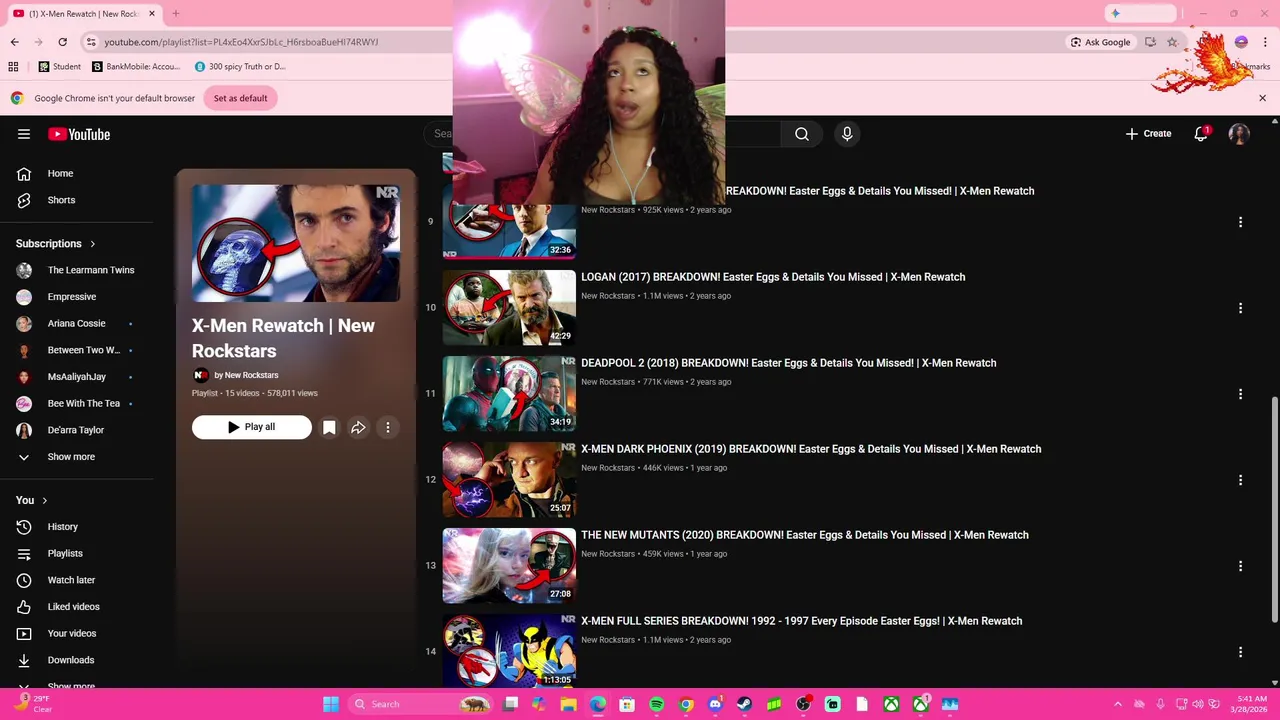Open the account avatar menu

point(1239,134)
